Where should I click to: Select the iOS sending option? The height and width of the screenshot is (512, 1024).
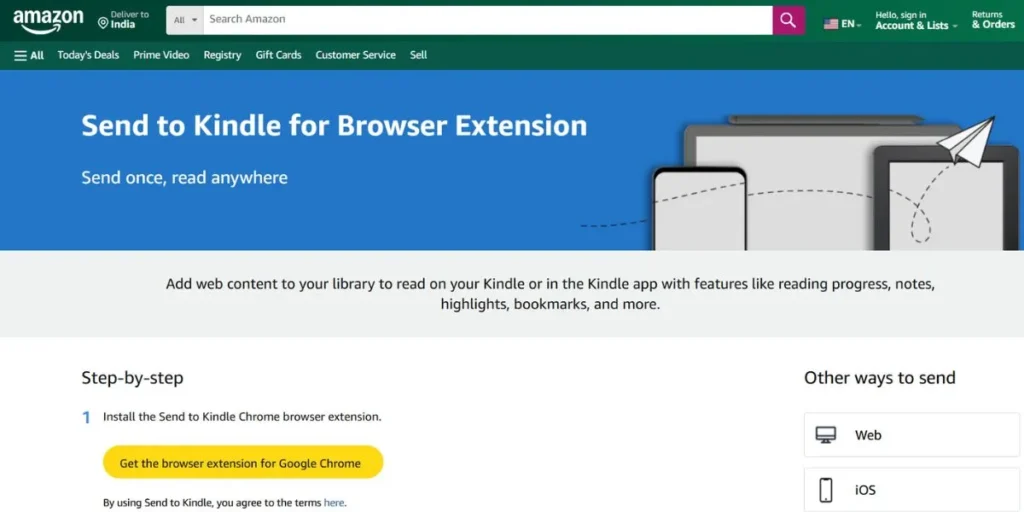click(912, 490)
